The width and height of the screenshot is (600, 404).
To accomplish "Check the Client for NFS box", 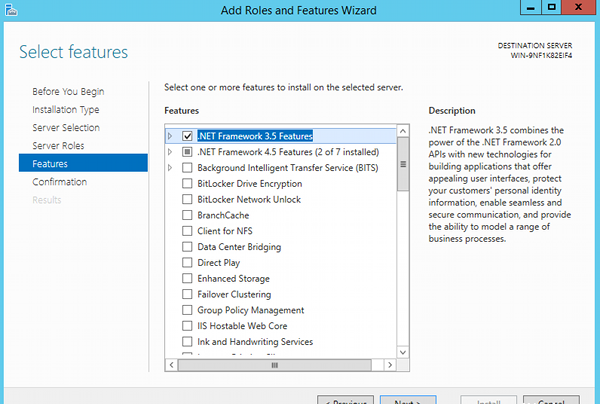I will (x=187, y=231).
